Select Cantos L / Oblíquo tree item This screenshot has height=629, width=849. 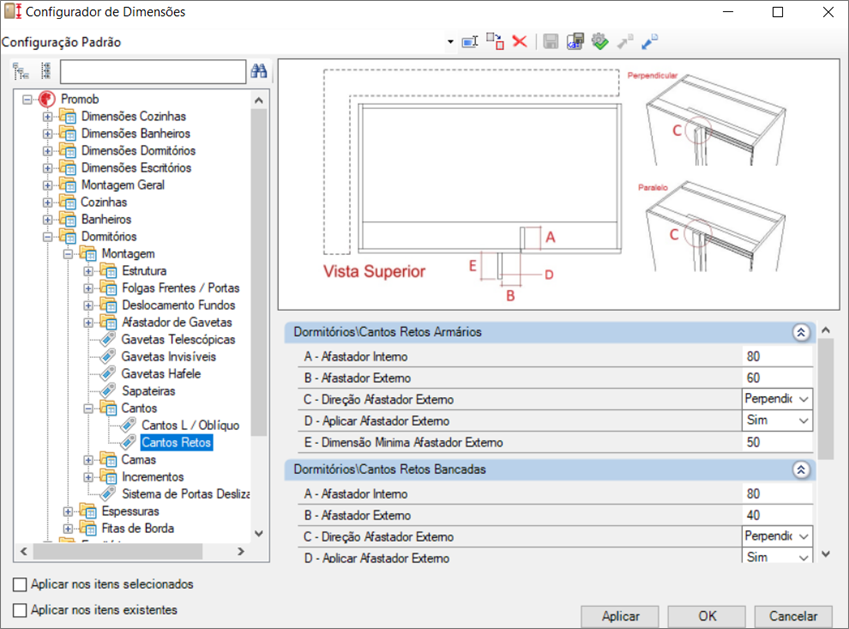[x=189, y=426]
